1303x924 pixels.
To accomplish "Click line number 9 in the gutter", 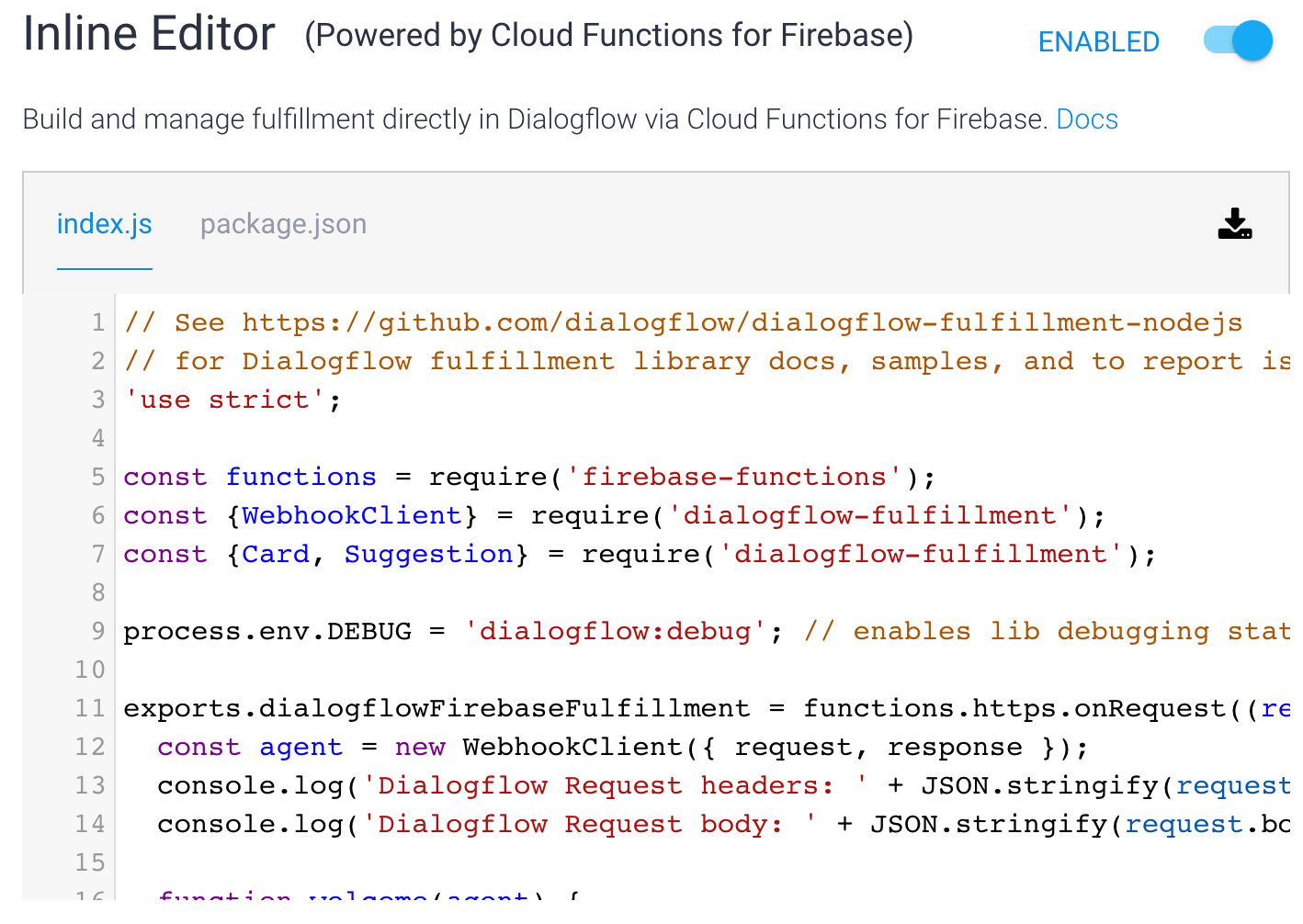I will [97, 630].
